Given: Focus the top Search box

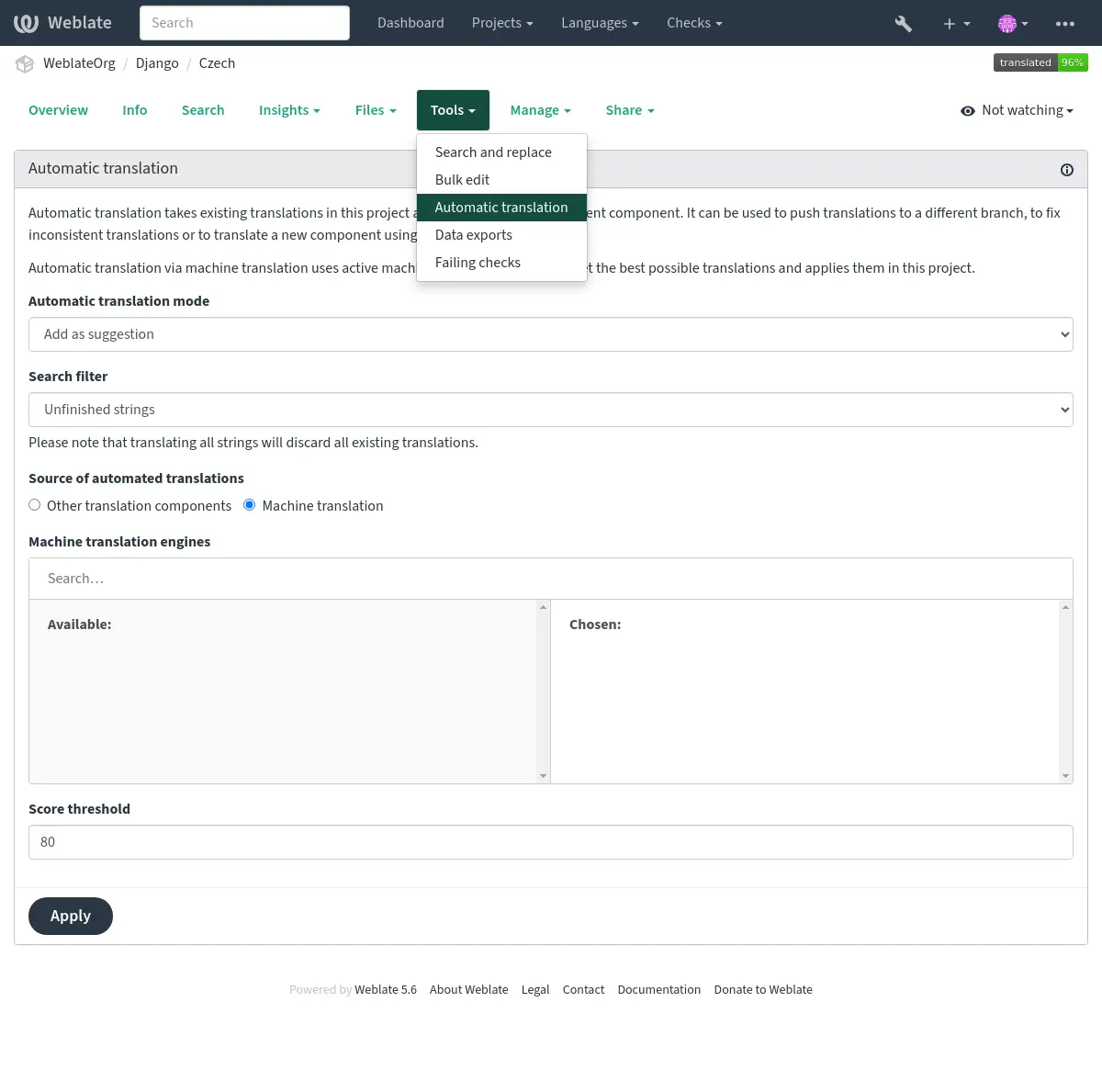Looking at the screenshot, I should pyautogui.click(x=244, y=23).
